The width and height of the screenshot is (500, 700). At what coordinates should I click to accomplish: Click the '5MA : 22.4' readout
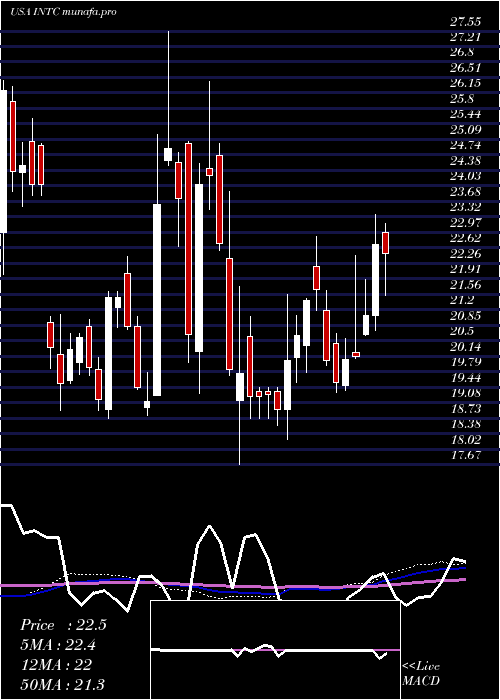tap(58, 645)
